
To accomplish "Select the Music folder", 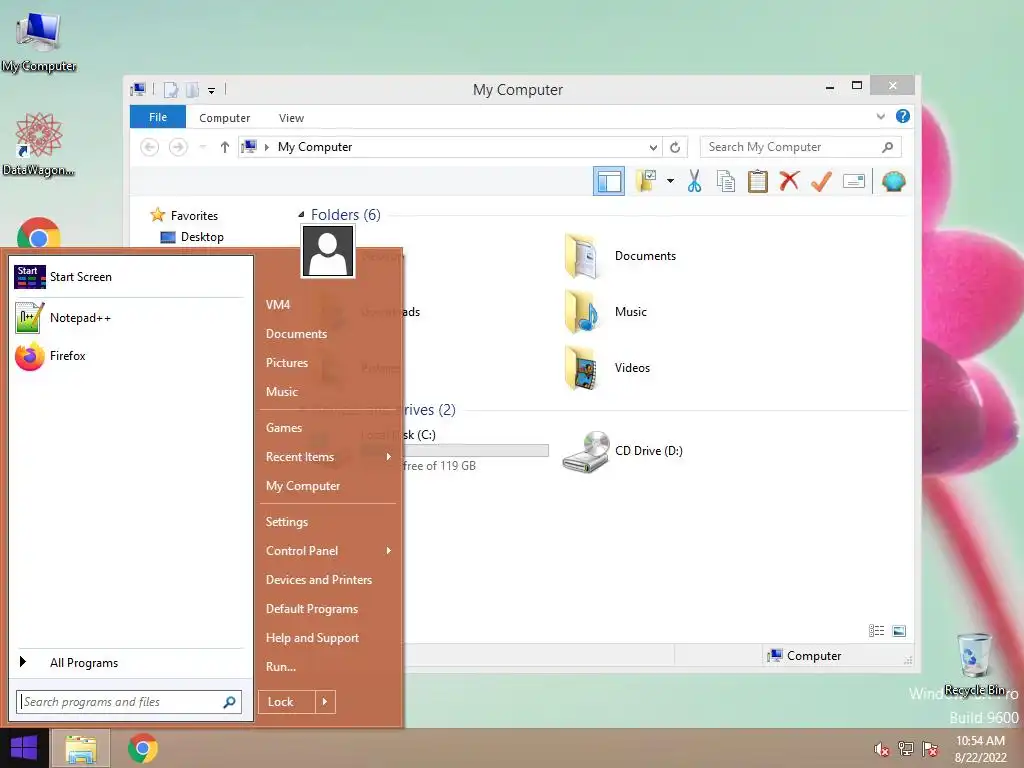I will coord(606,312).
